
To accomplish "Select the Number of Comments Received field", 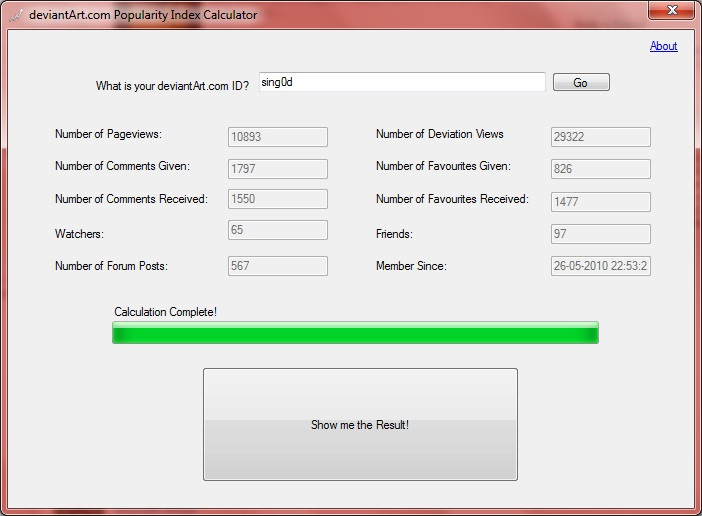I will [278, 199].
